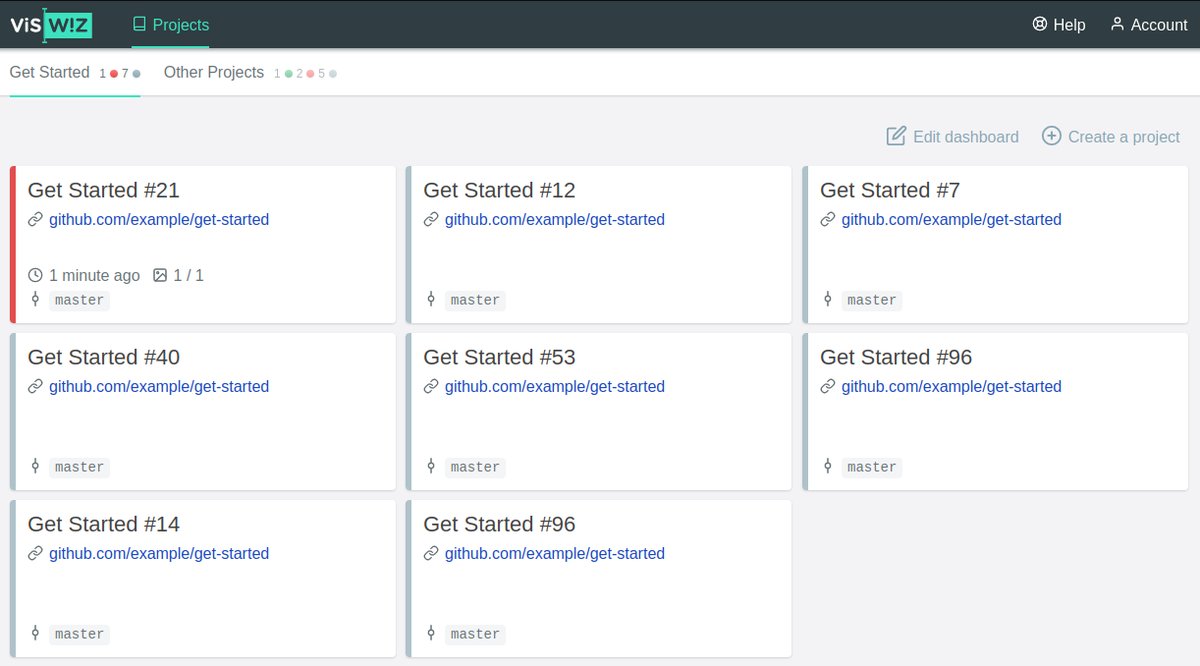Image resolution: width=1200 pixels, height=666 pixels.
Task: Click the git commit icon on Get Started #40
Action: 35,466
